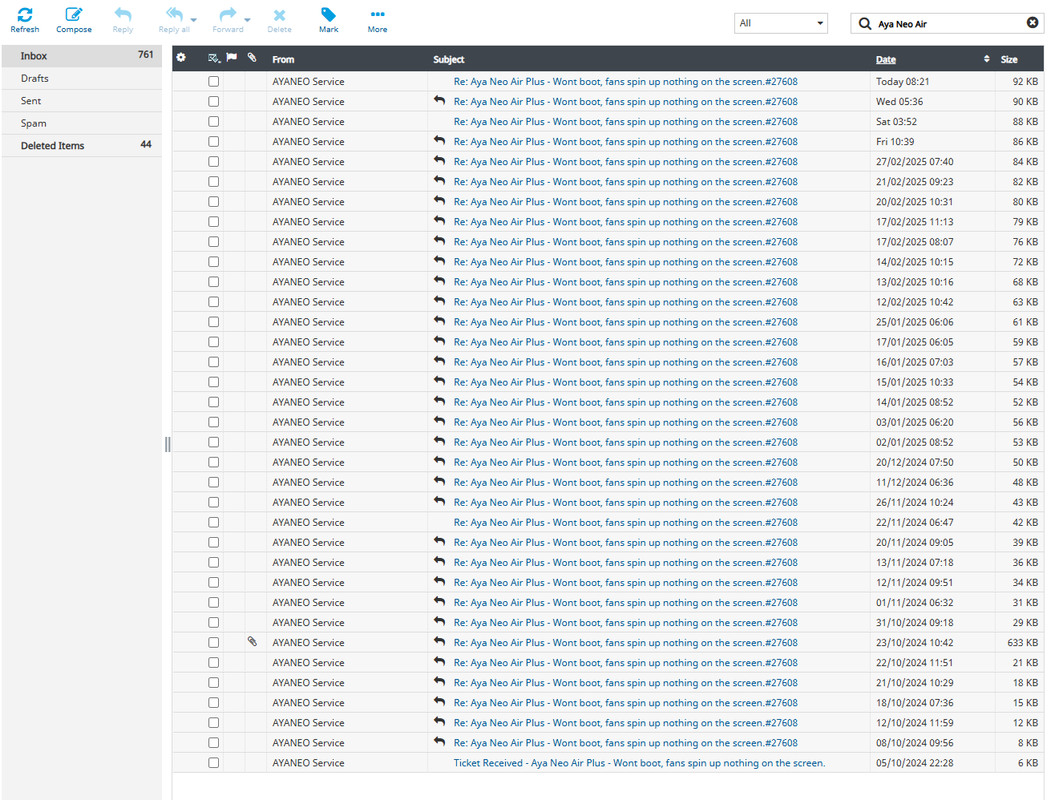Image resolution: width=1047 pixels, height=800 pixels.
Task: Open the Deleted Items folder
Action: point(81,146)
